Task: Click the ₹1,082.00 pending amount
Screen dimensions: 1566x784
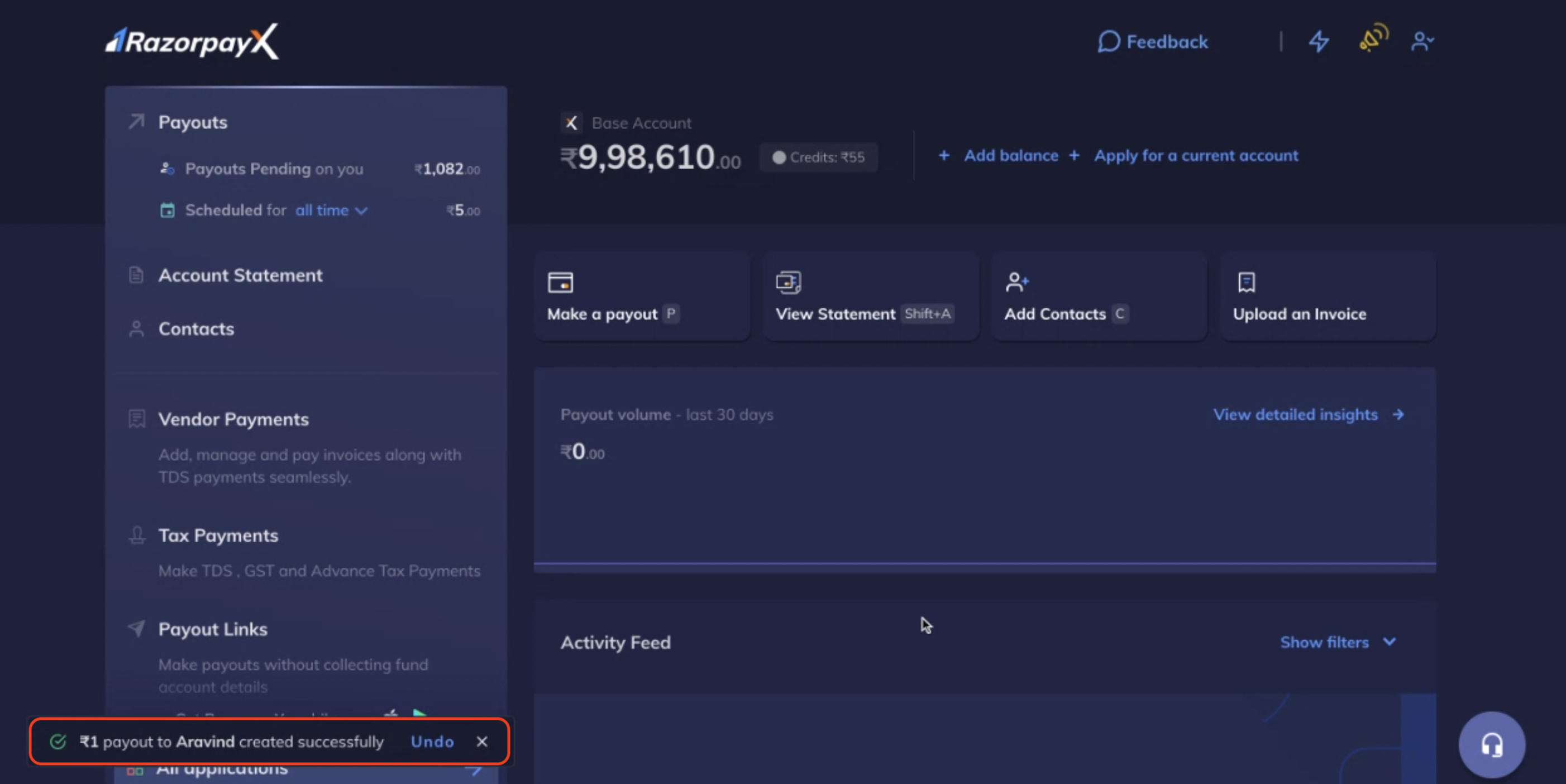Action: [447, 169]
